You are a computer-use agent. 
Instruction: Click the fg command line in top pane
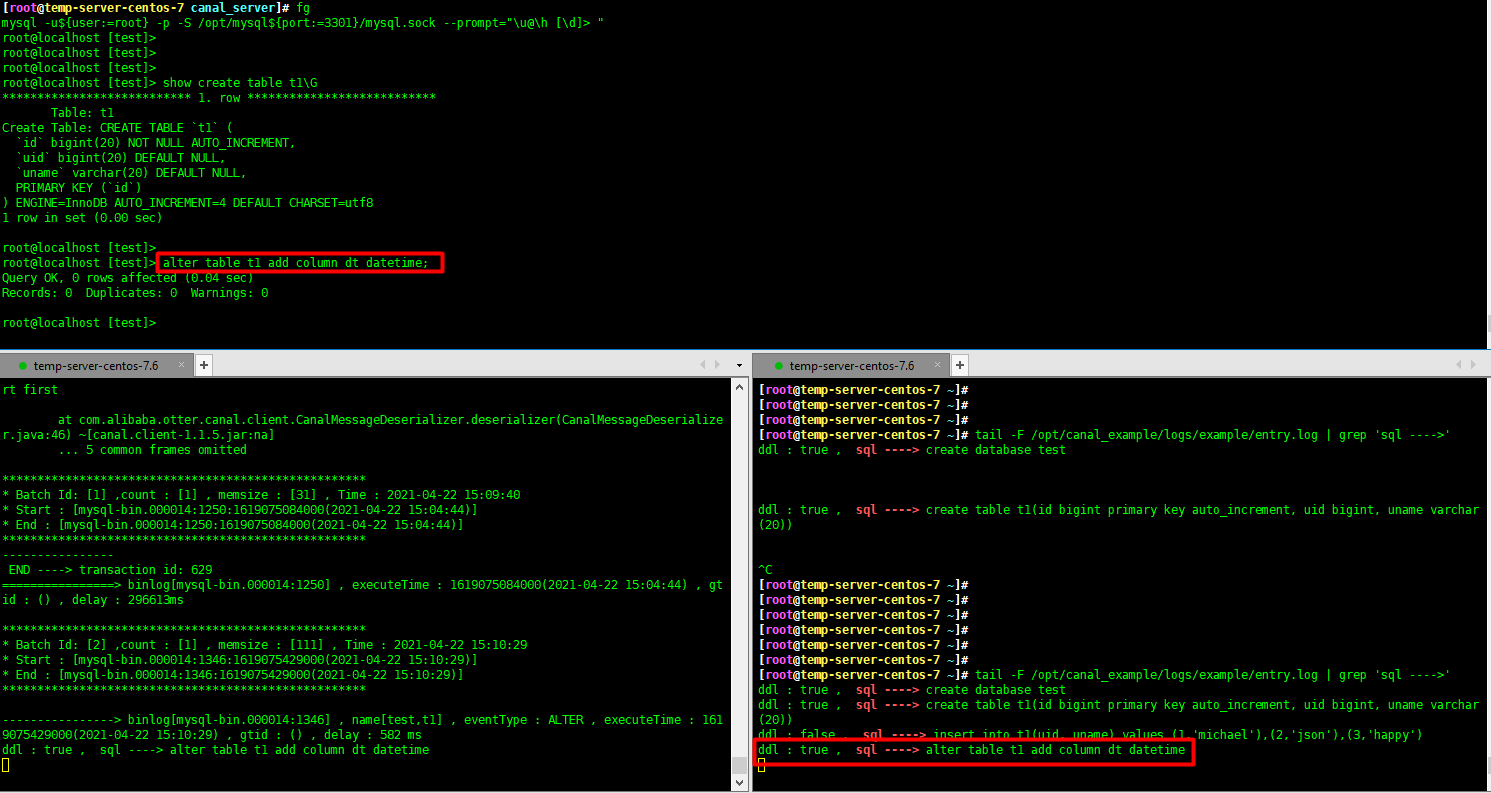point(156,7)
